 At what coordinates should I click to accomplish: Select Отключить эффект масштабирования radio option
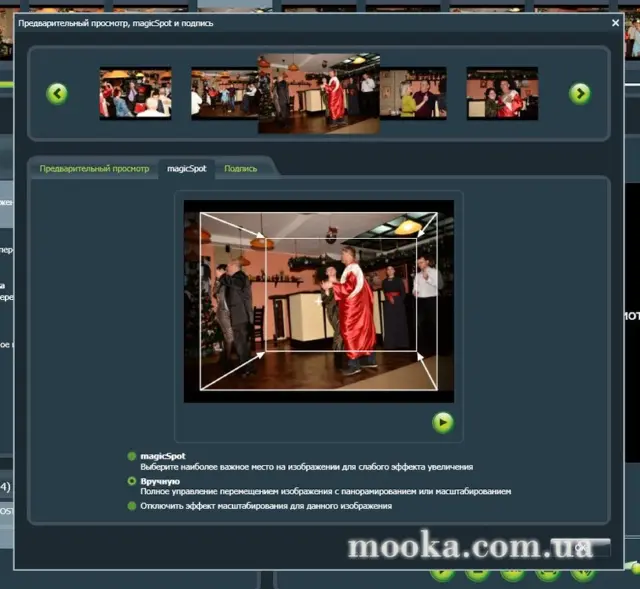pos(131,506)
